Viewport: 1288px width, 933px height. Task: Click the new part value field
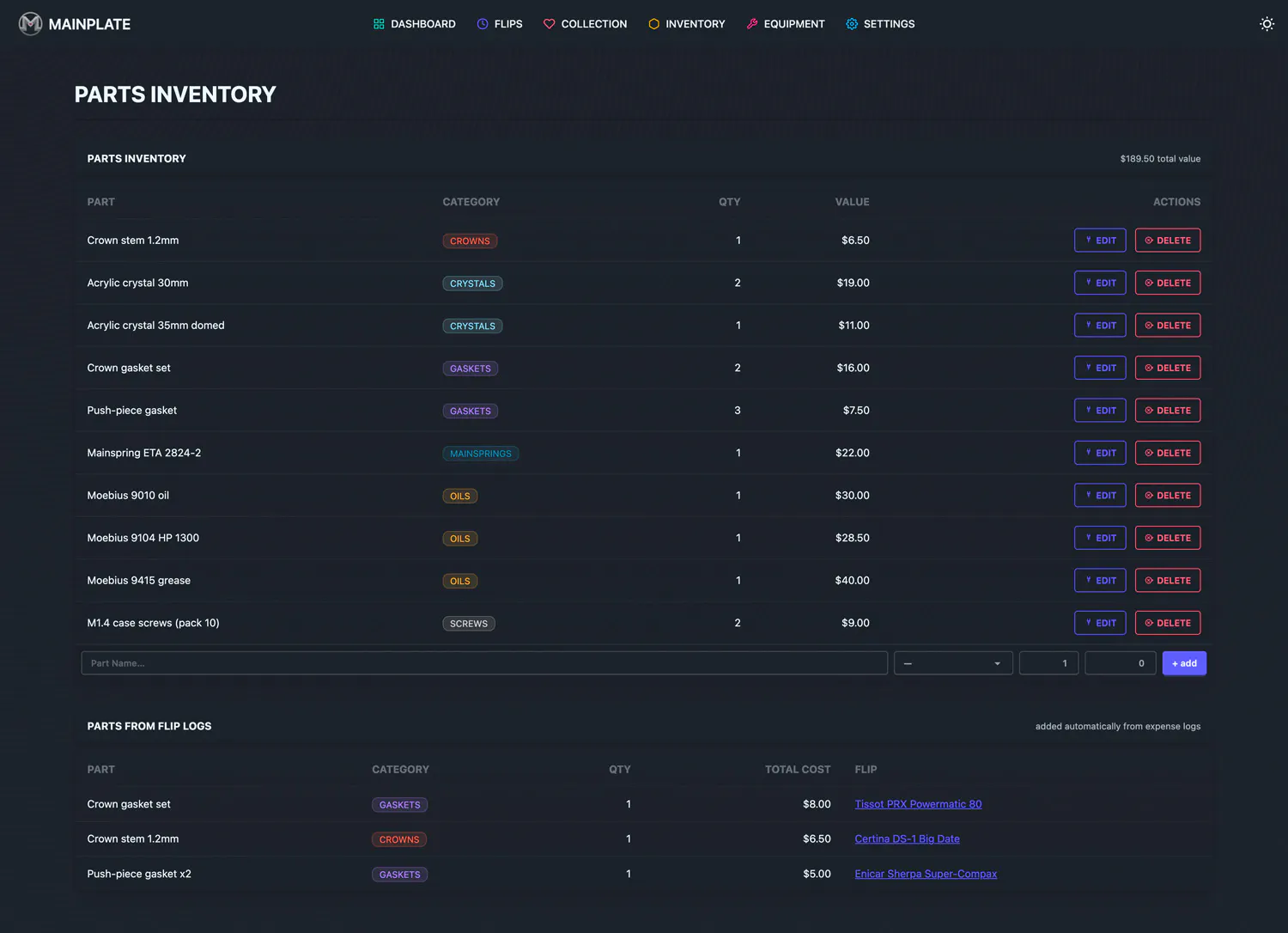coord(1120,663)
